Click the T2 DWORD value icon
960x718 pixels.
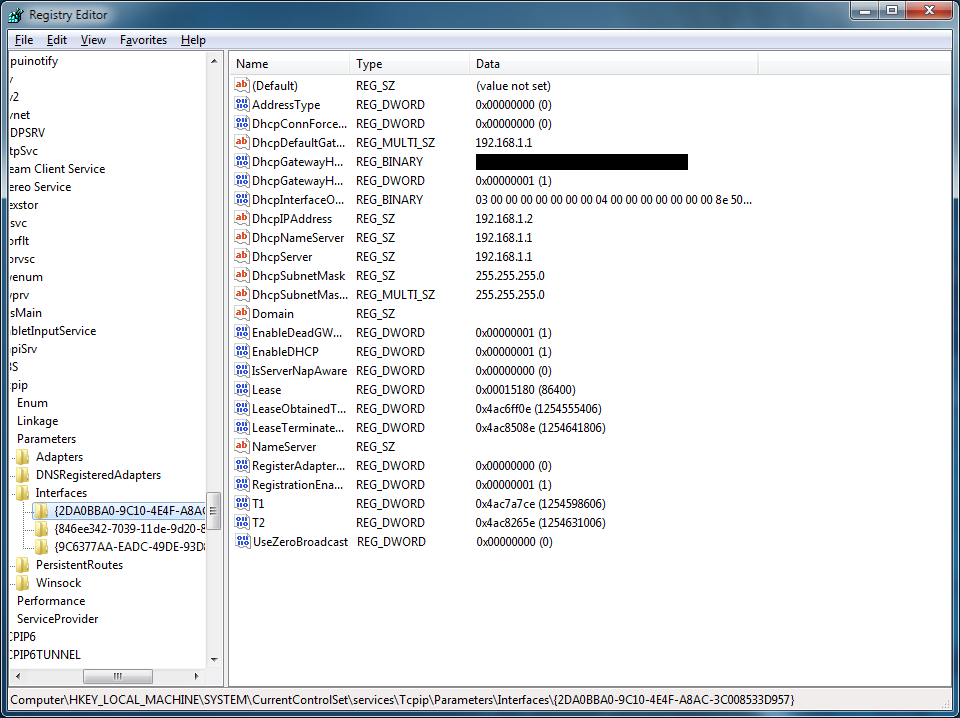tap(242, 522)
